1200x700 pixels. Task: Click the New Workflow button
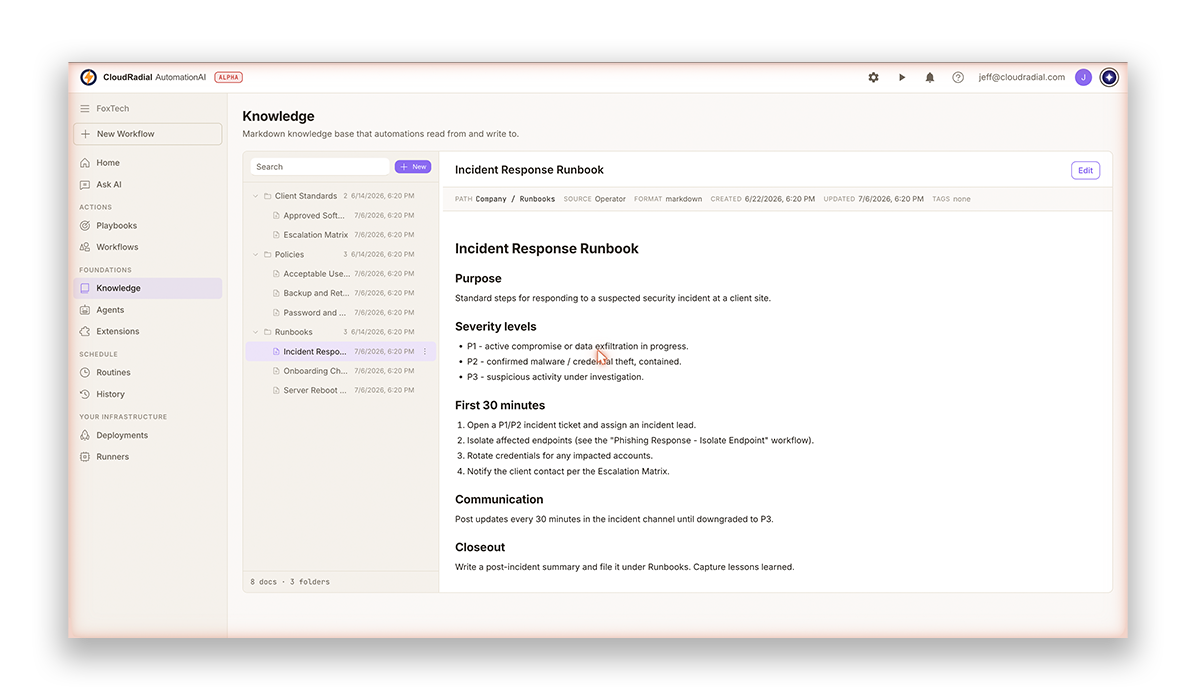[x=148, y=134]
